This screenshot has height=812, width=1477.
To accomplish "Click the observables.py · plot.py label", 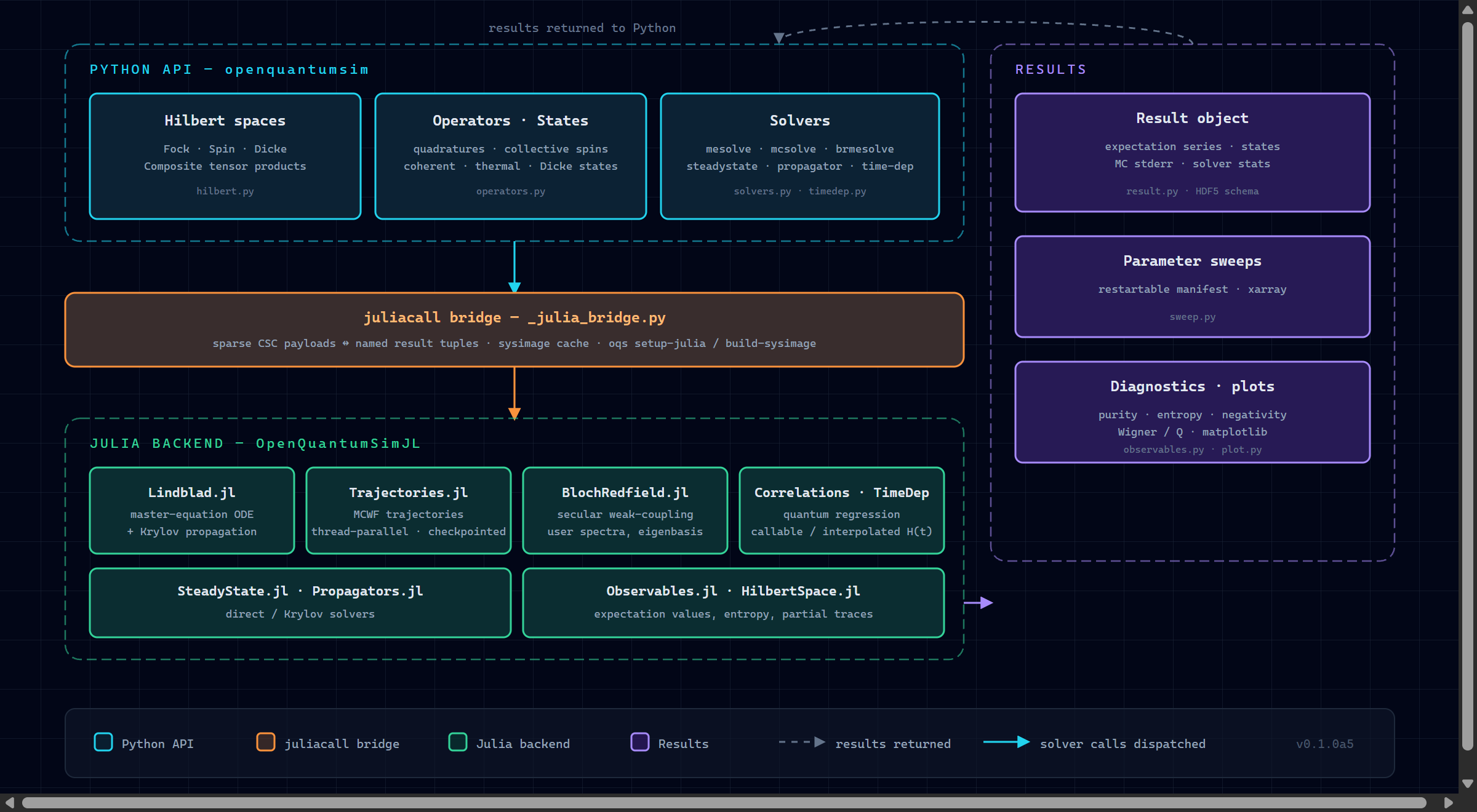I will (1193, 450).
